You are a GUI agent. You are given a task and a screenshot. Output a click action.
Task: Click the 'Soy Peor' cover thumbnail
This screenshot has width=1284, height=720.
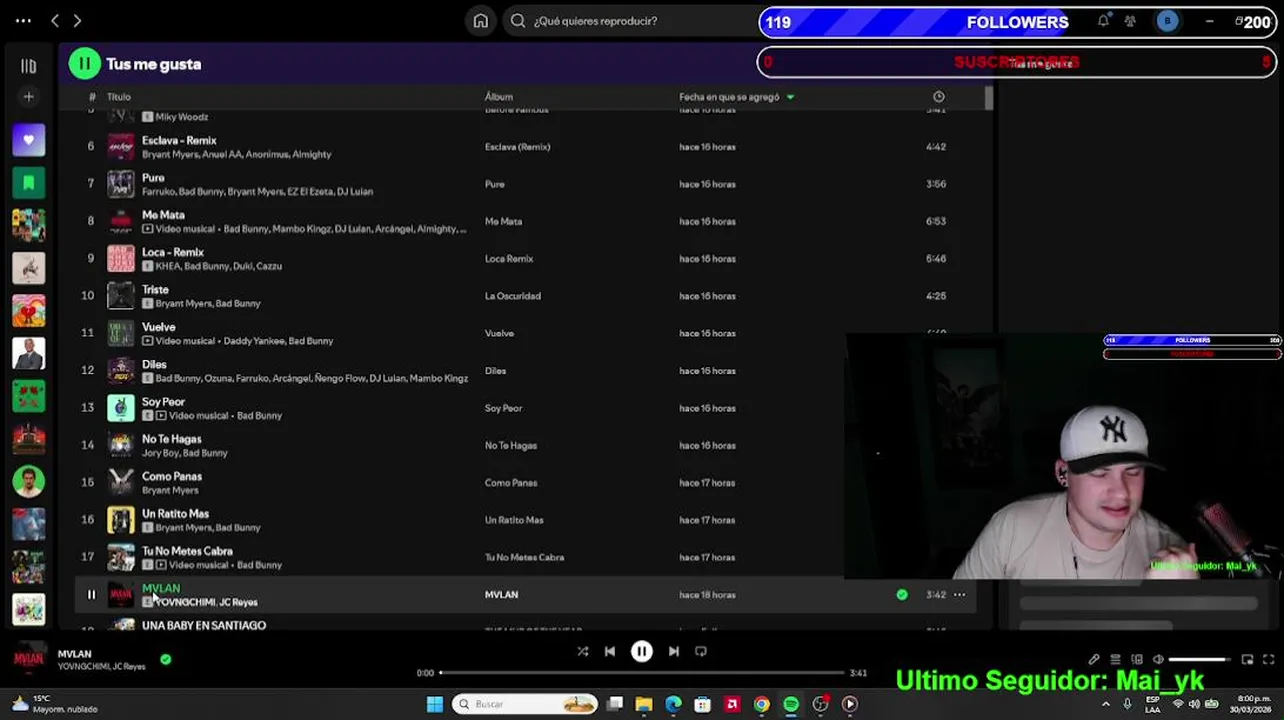121,408
